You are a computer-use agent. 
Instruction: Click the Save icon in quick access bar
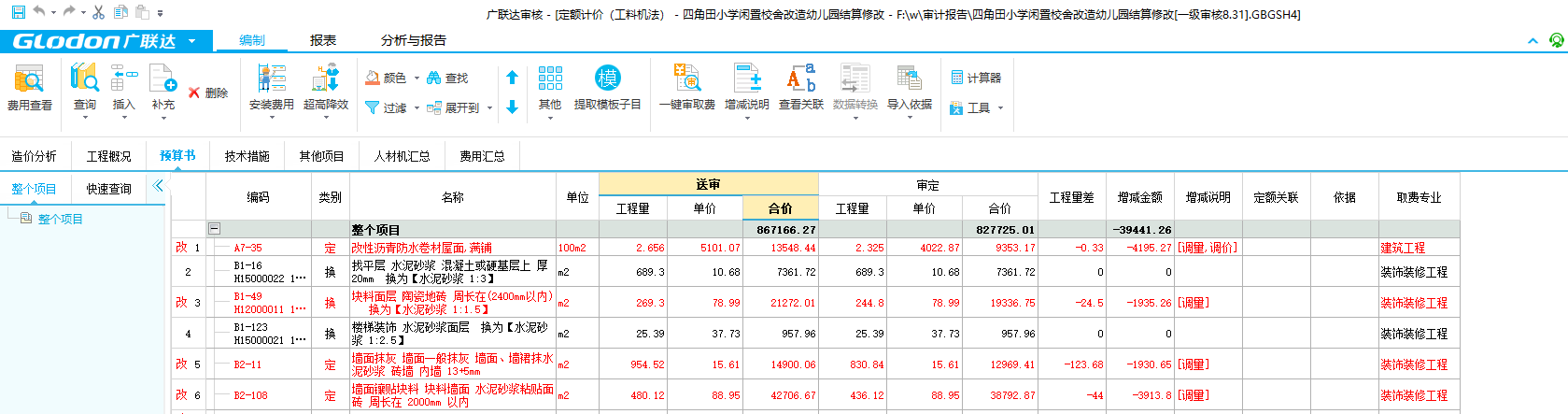point(18,12)
